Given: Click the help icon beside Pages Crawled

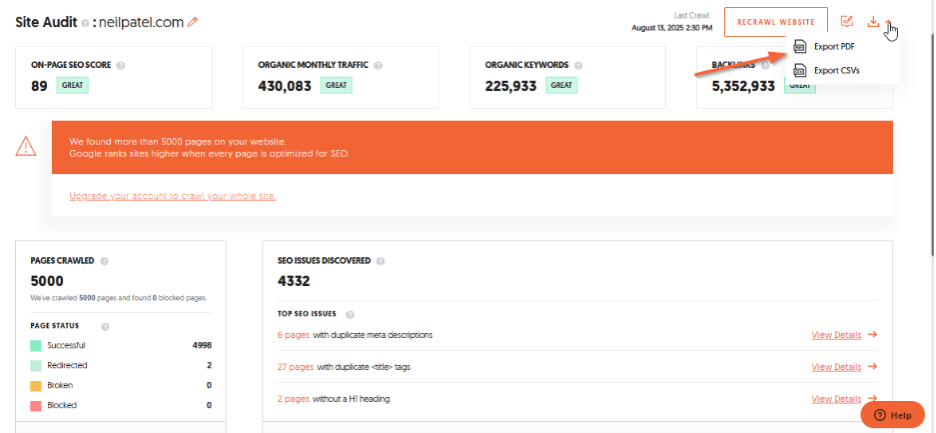Looking at the screenshot, I should pos(104,261).
